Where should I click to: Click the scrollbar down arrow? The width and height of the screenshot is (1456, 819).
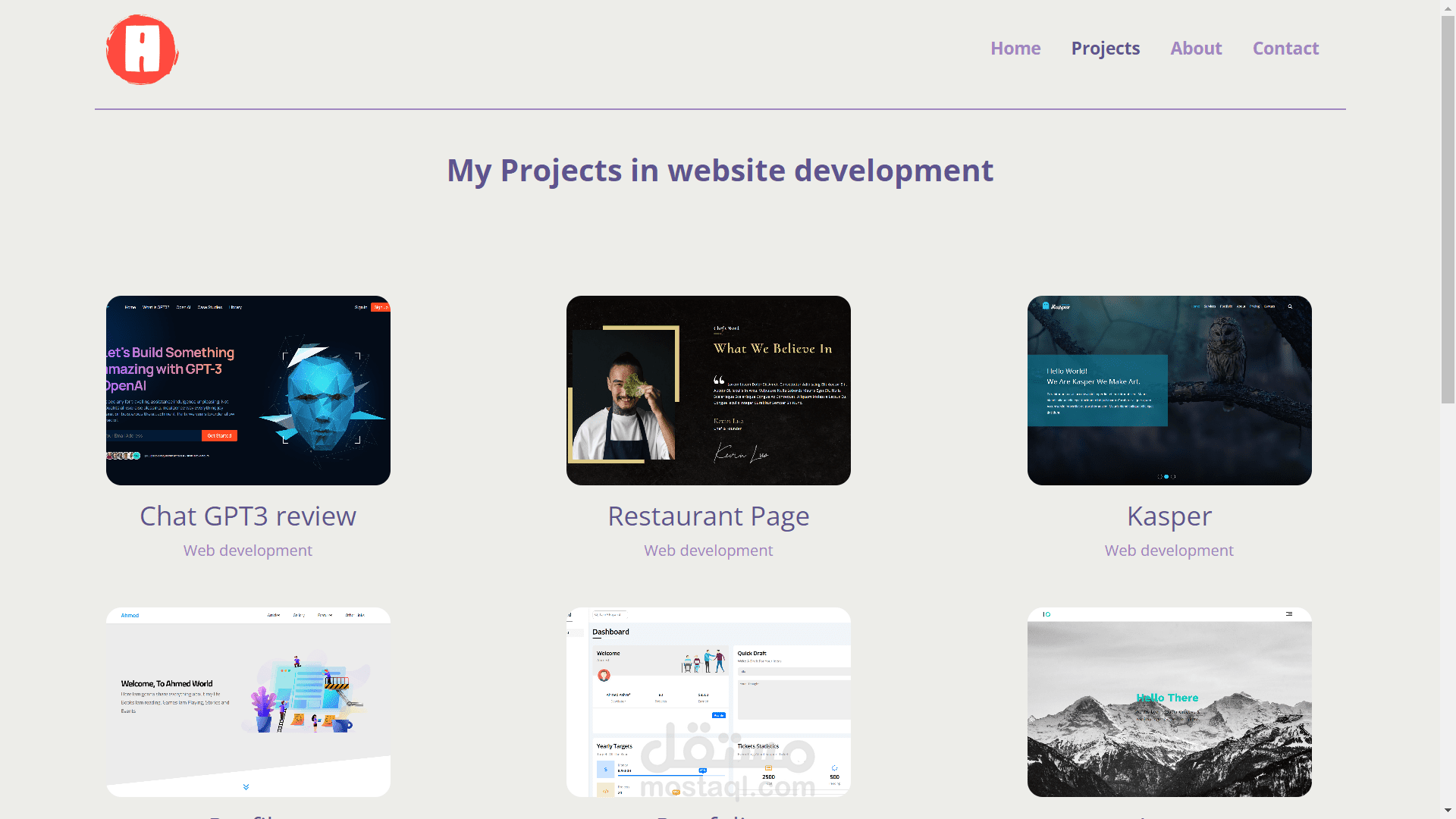[x=1448, y=811]
